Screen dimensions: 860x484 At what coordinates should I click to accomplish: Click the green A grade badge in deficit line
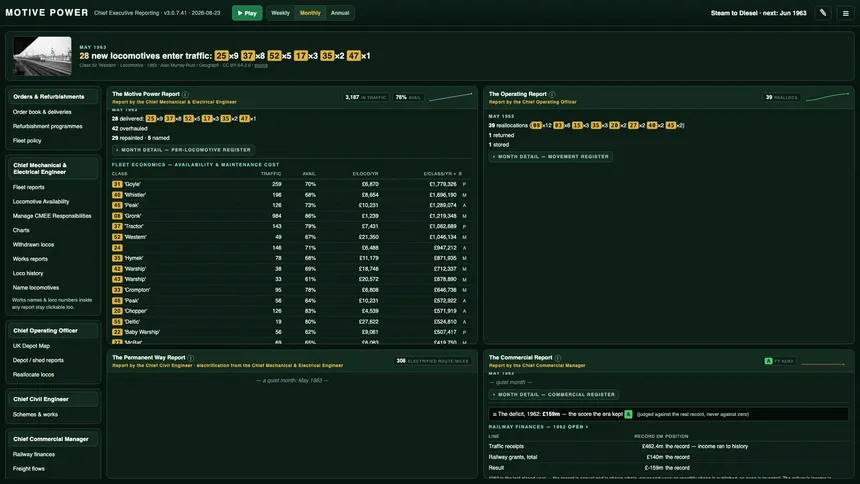(x=628, y=414)
